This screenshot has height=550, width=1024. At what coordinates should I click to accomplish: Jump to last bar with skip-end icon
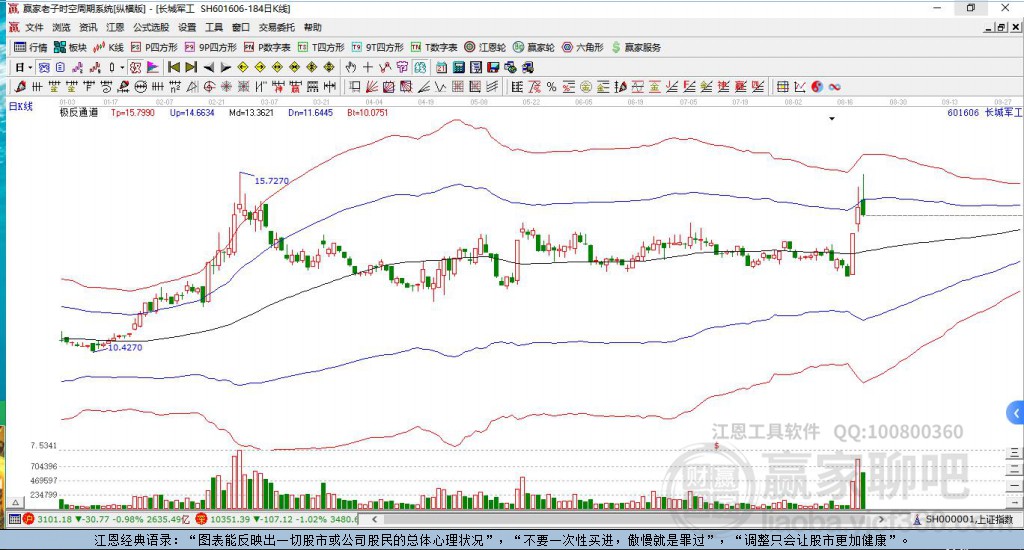point(191,67)
